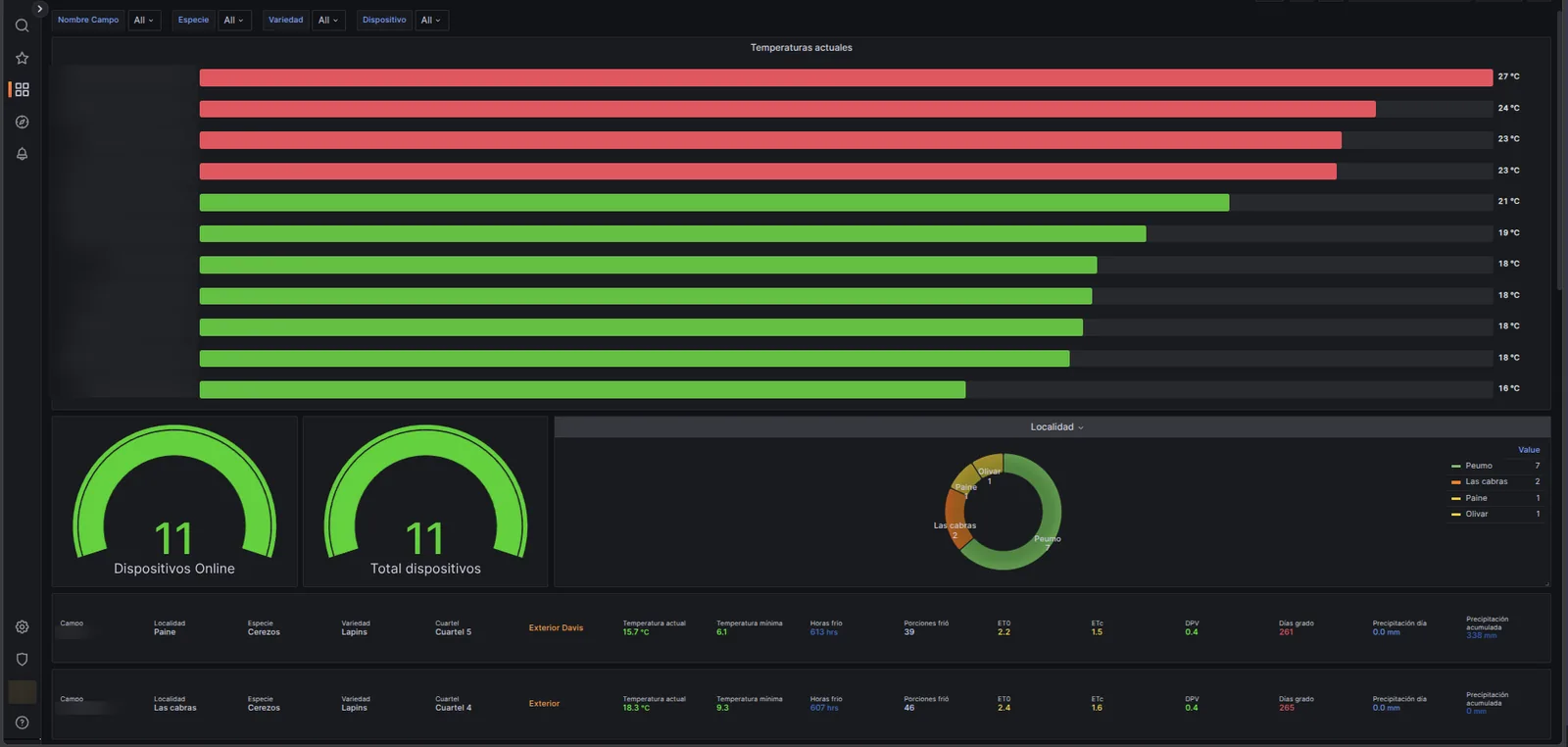Toggle the Las cabras series in legend
1568x747 pixels.
tap(1486, 481)
